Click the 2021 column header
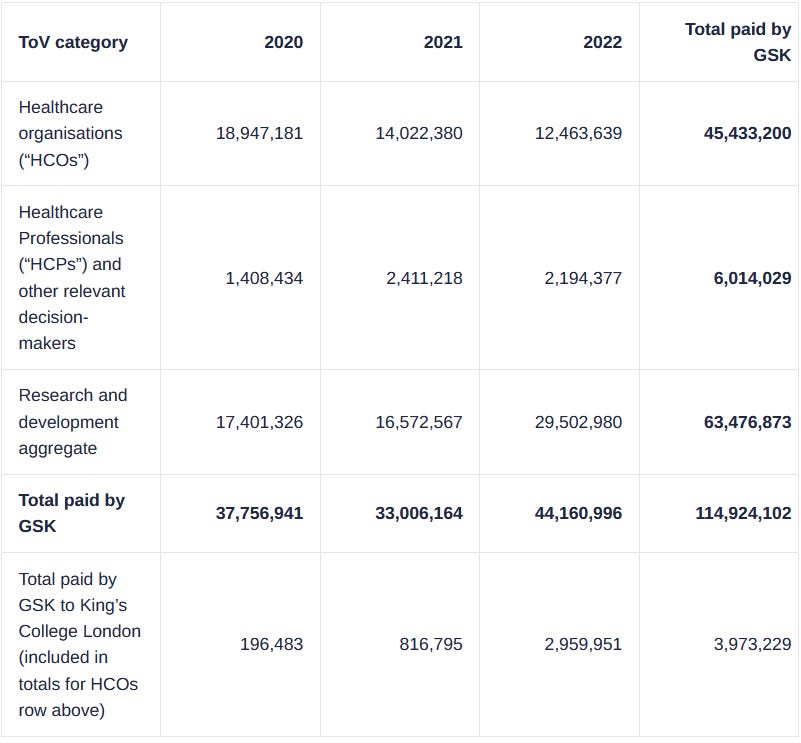The height and width of the screenshot is (743, 801). 443,42
